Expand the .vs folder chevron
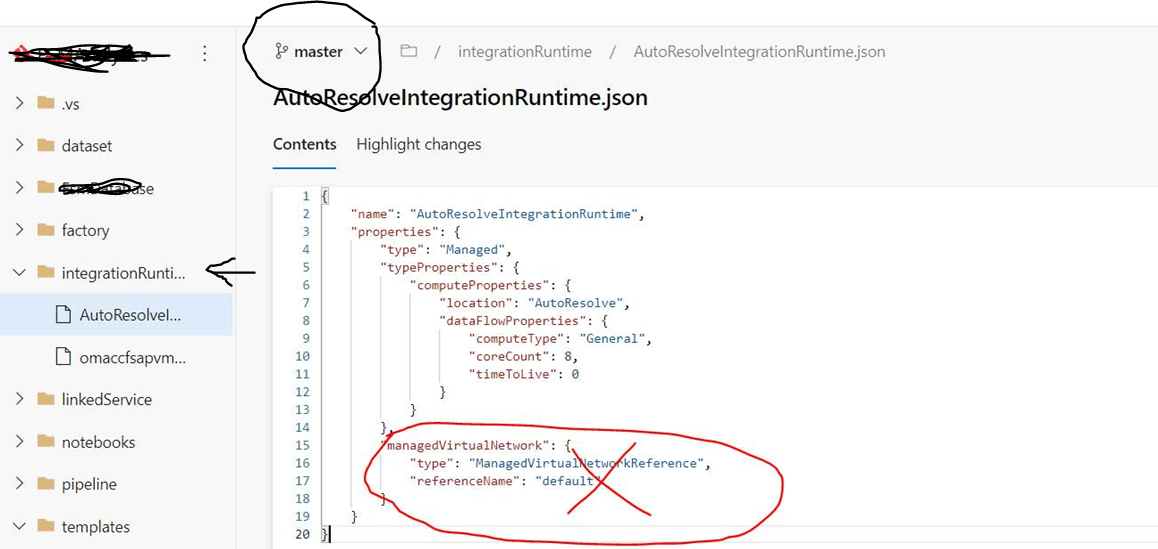This screenshot has height=549, width=1158. [x=19, y=103]
